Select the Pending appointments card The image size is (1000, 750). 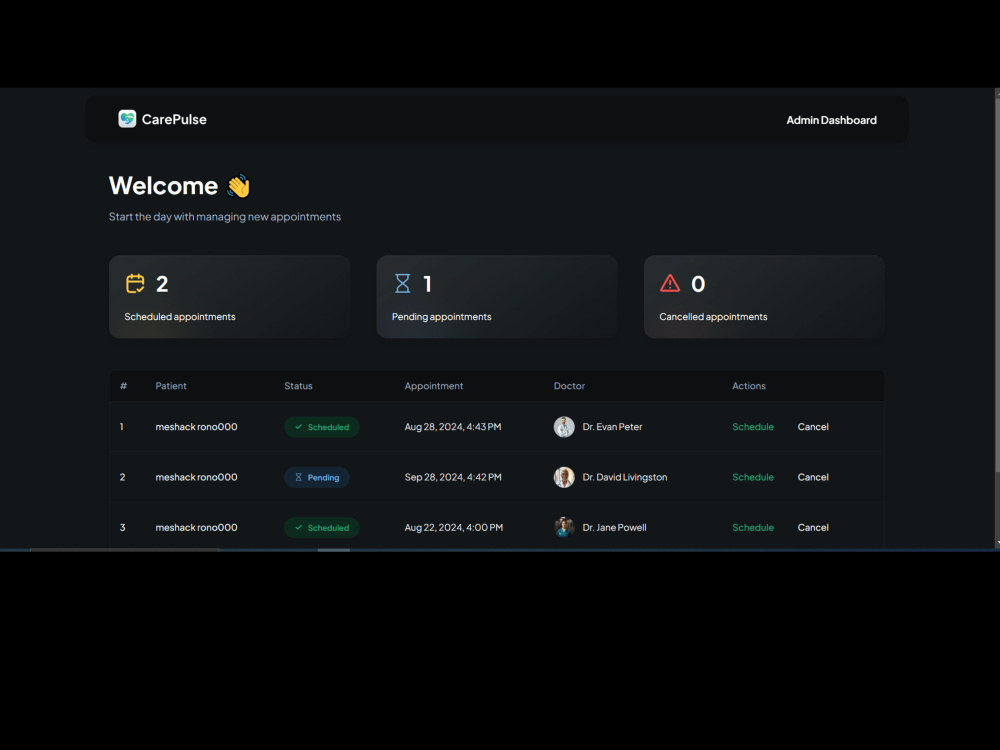tap(497, 297)
